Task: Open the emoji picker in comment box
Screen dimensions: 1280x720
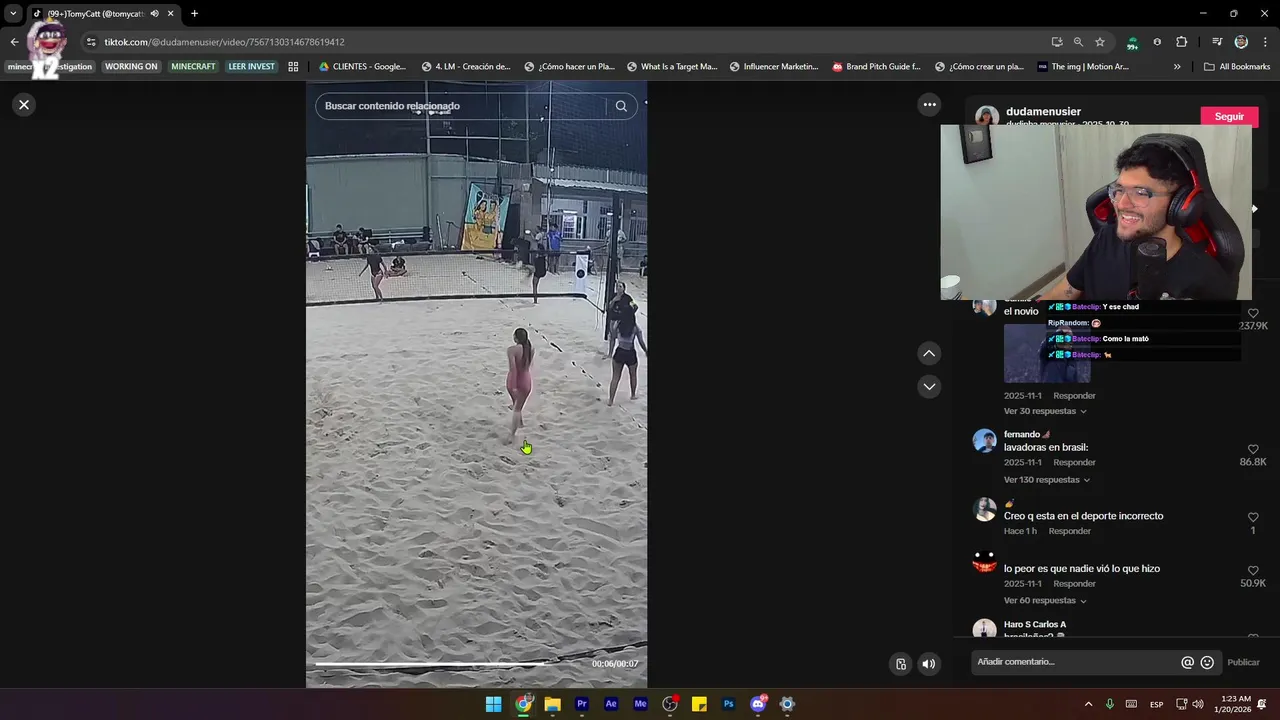Action: (x=1207, y=662)
